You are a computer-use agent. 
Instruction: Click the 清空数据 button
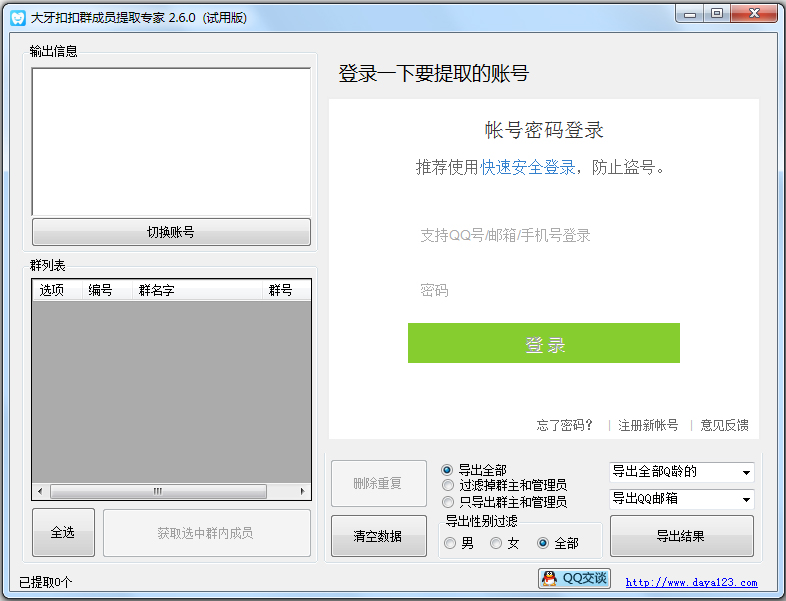tap(378, 536)
